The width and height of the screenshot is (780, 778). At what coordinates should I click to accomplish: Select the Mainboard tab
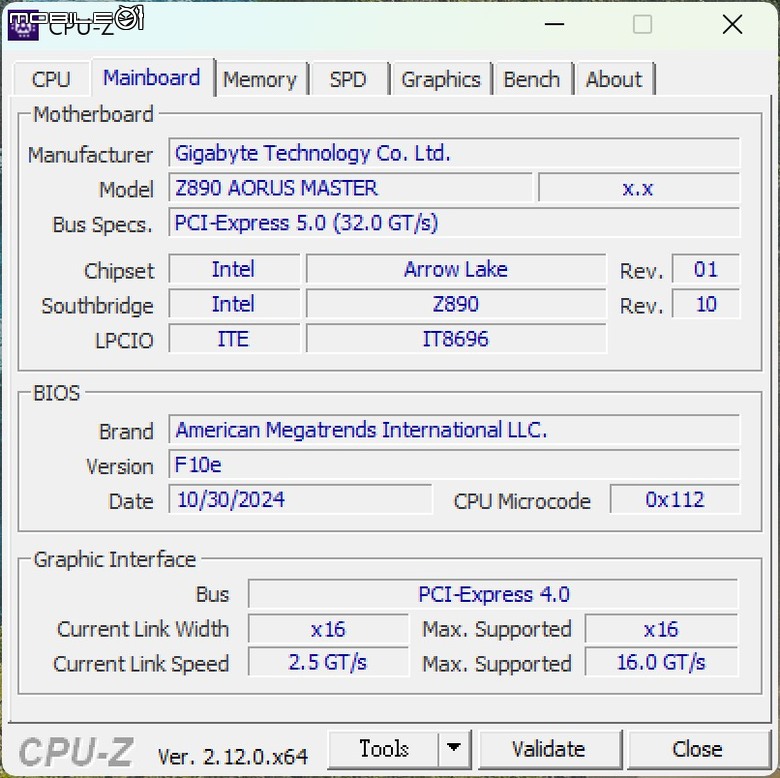152,77
